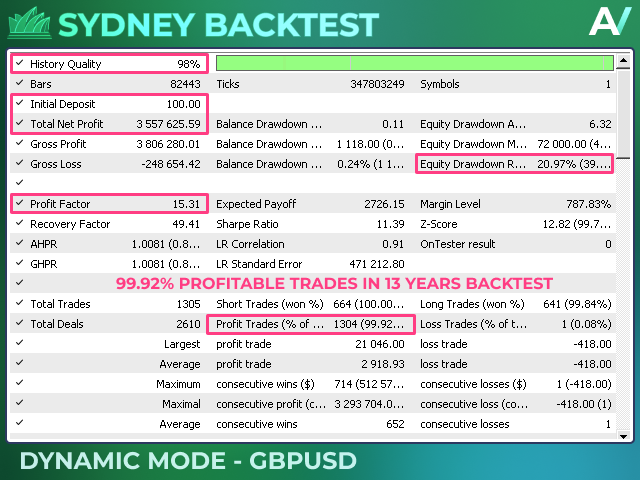The height and width of the screenshot is (480, 640).
Task: Select the Equity Drawdown value 72 000.00
Action: pos(574,144)
